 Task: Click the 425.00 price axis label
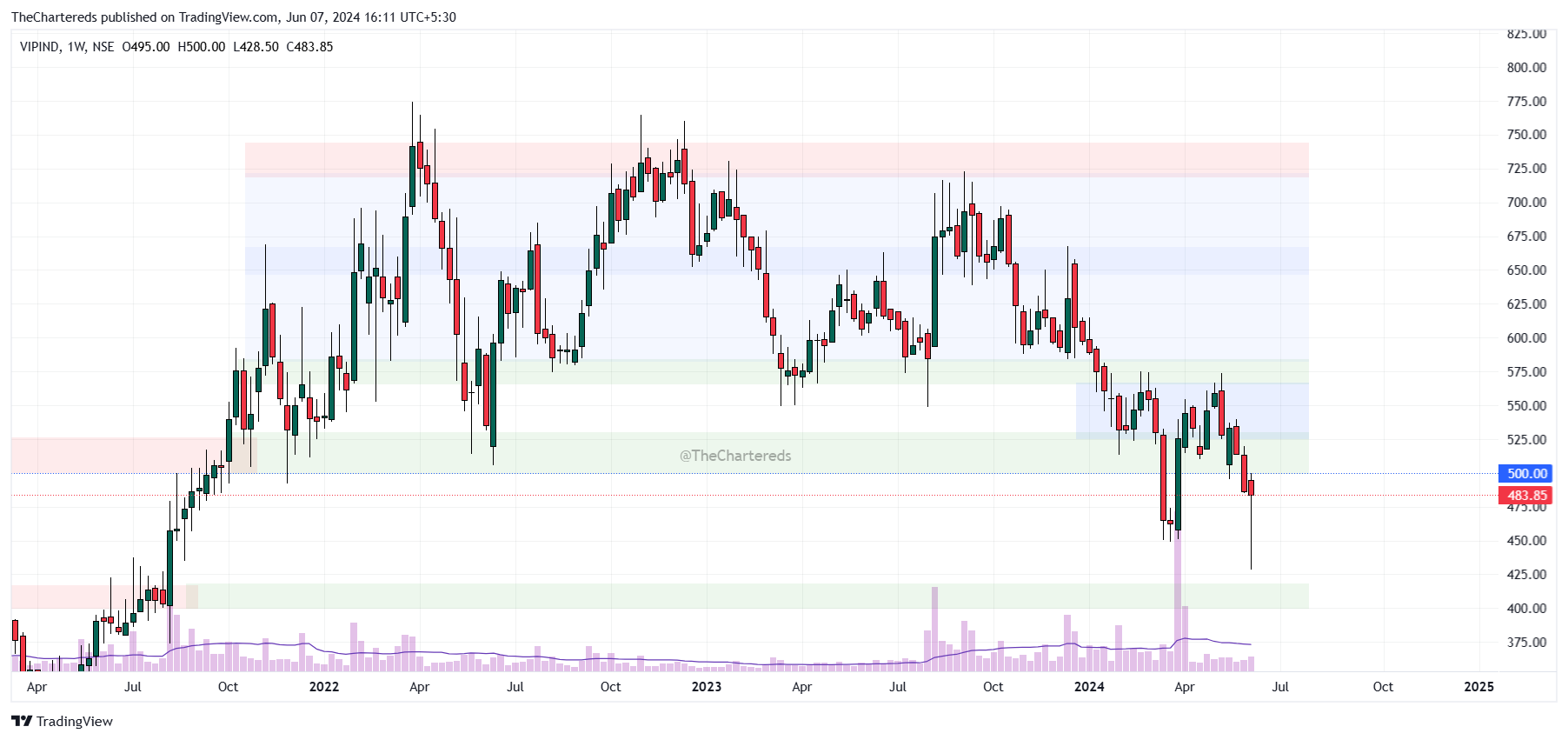tap(1526, 575)
